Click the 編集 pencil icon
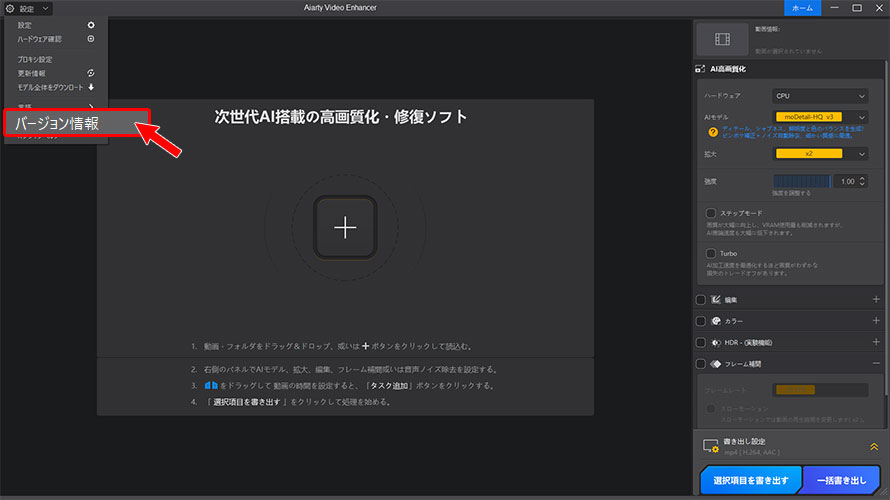Image resolution: width=890 pixels, height=500 pixels. [x=716, y=300]
